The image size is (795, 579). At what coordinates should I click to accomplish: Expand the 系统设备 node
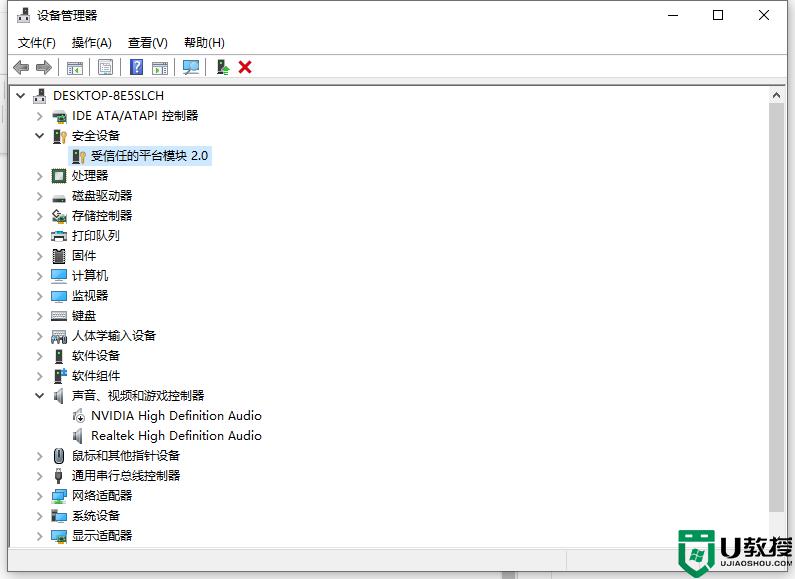[x=40, y=516]
